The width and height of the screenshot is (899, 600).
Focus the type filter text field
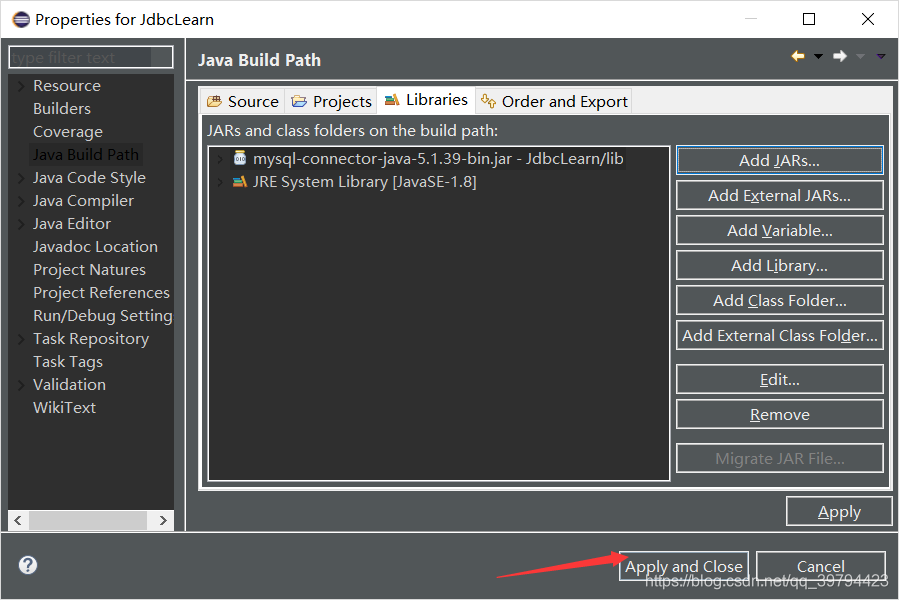coord(91,57)
